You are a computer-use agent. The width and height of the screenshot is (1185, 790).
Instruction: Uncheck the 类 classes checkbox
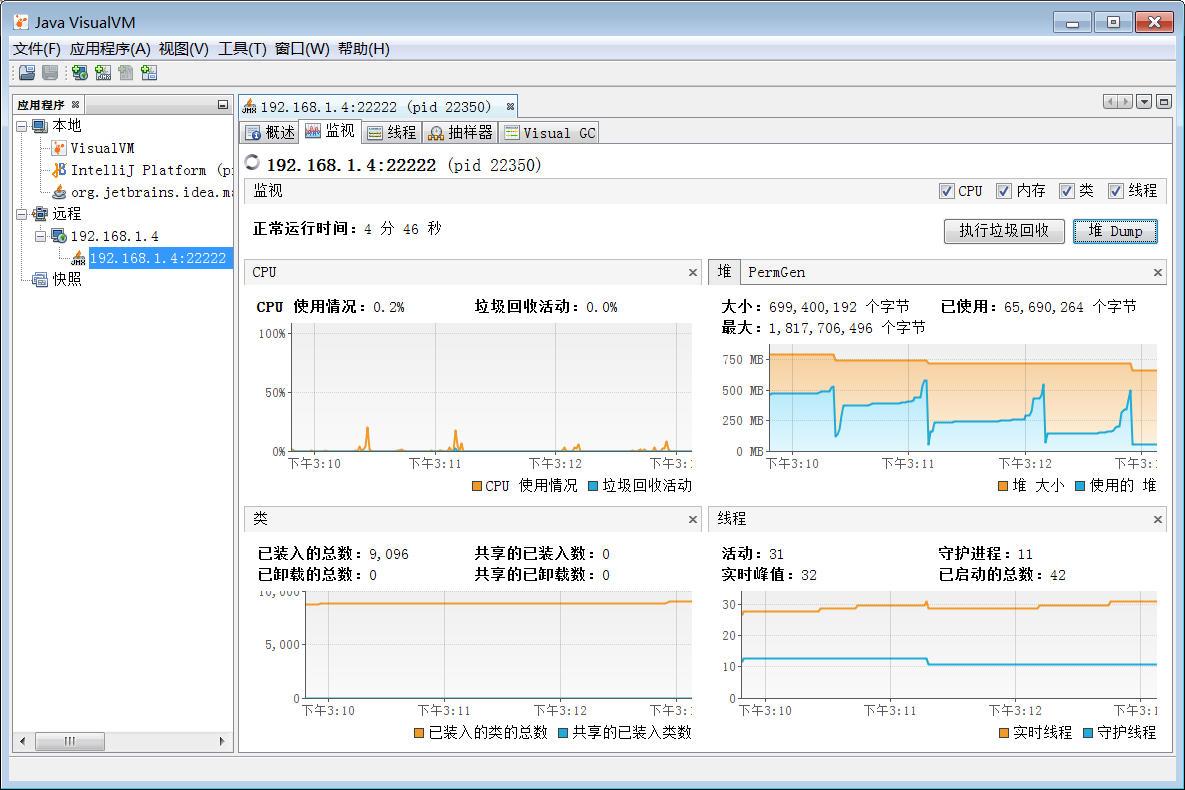click(x=1066, y=191)
